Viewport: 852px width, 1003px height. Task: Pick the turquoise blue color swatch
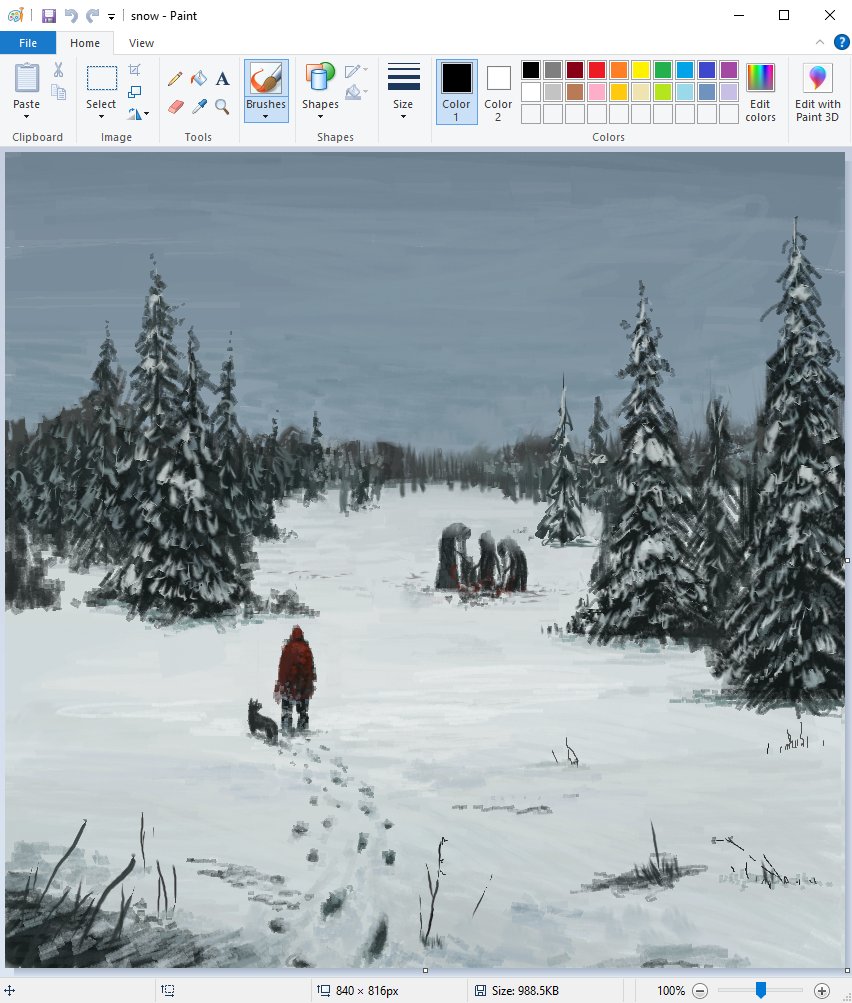(684, 70)
